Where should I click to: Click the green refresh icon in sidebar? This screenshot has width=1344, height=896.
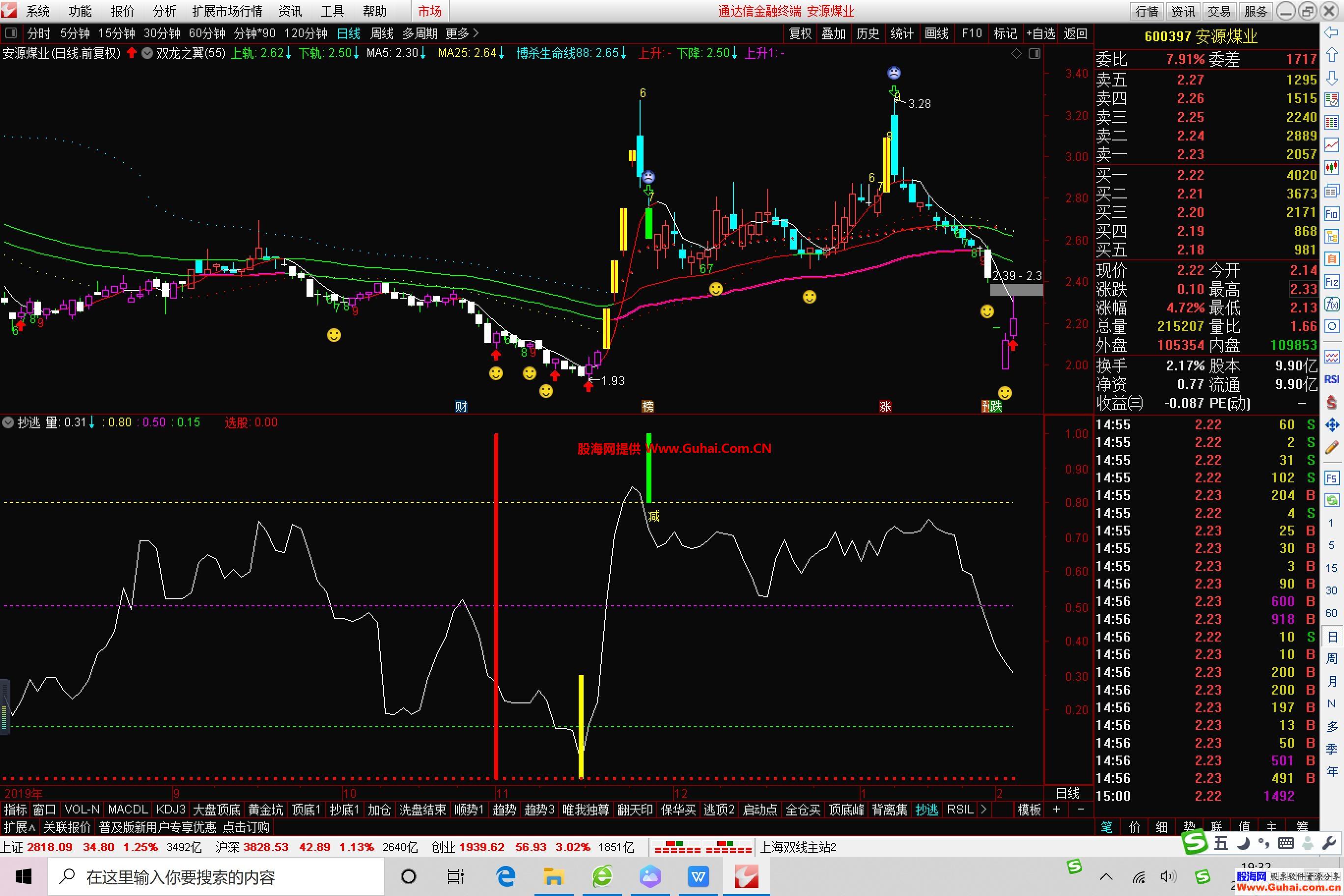(x=1331, y=500)
